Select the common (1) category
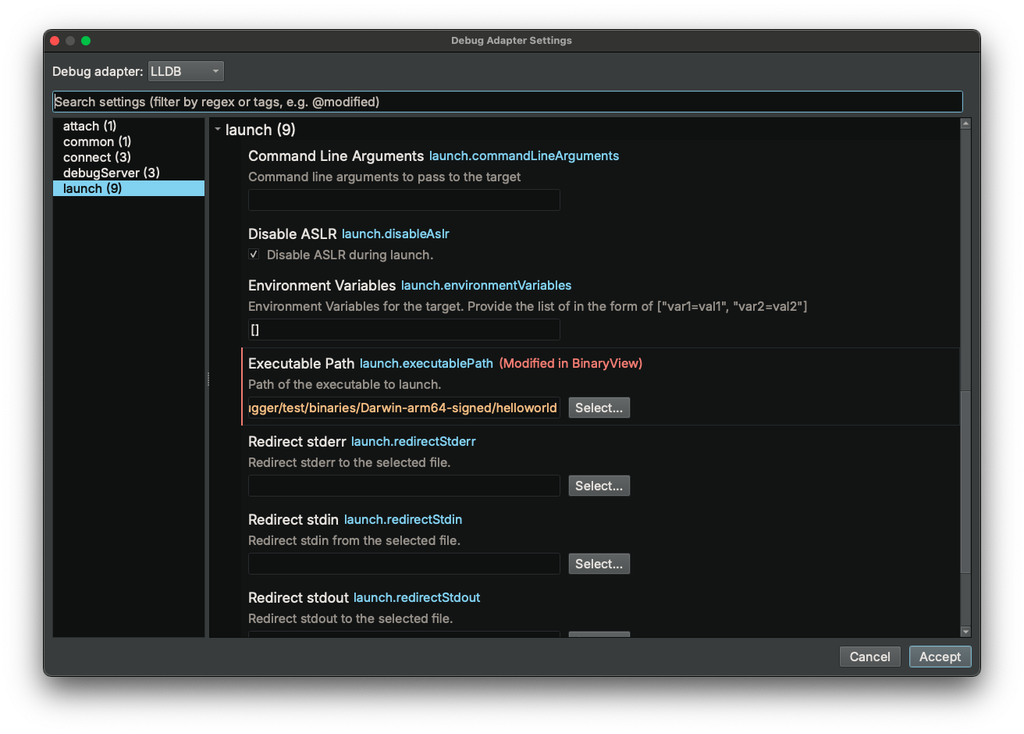 pos(97,142)
